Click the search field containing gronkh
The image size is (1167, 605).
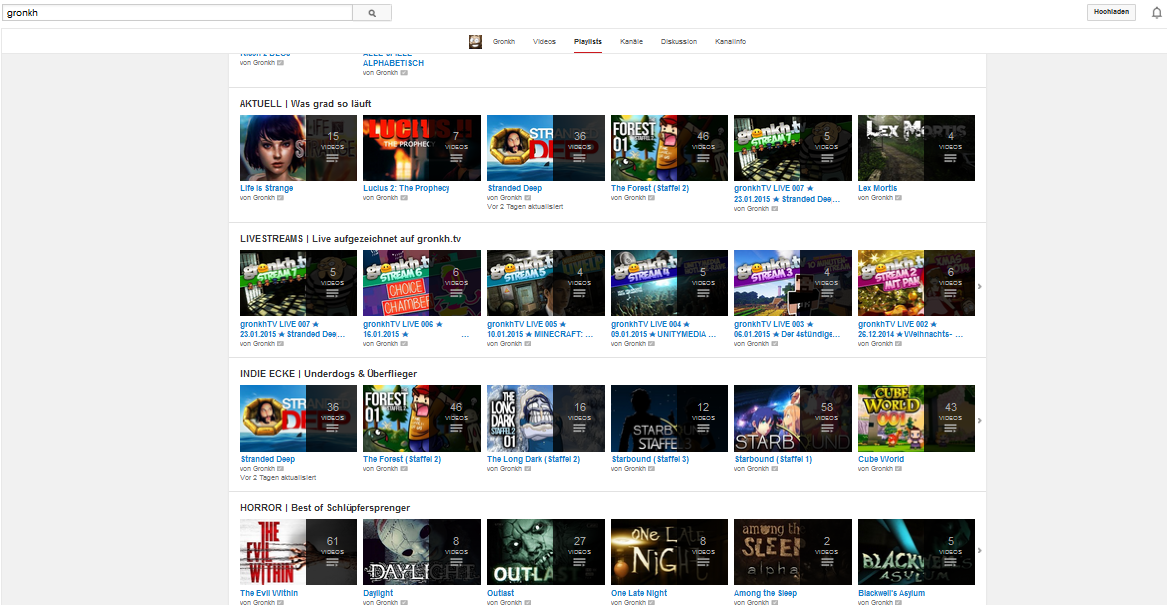pos(178,13)
